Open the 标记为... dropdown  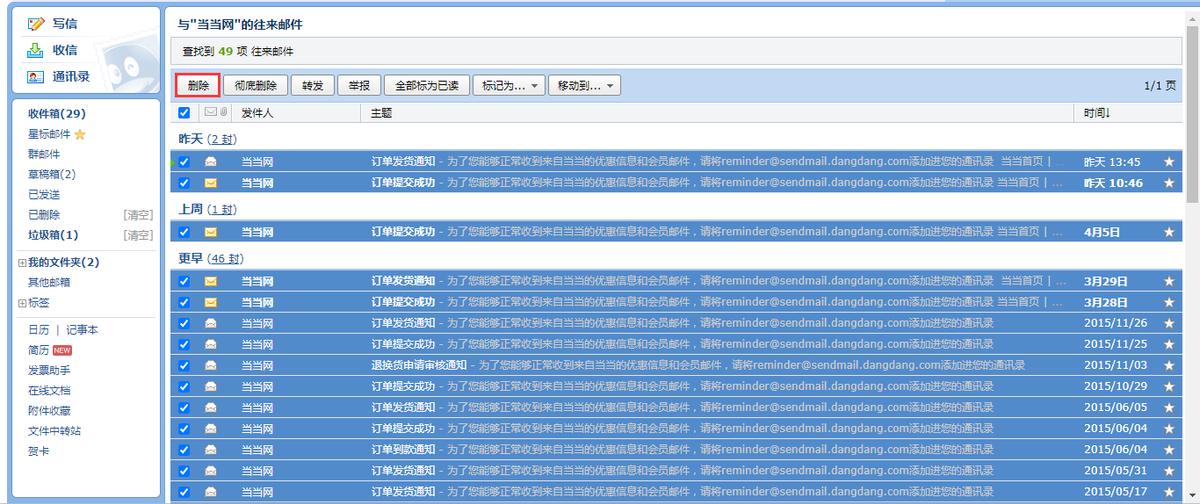[509, 86]
